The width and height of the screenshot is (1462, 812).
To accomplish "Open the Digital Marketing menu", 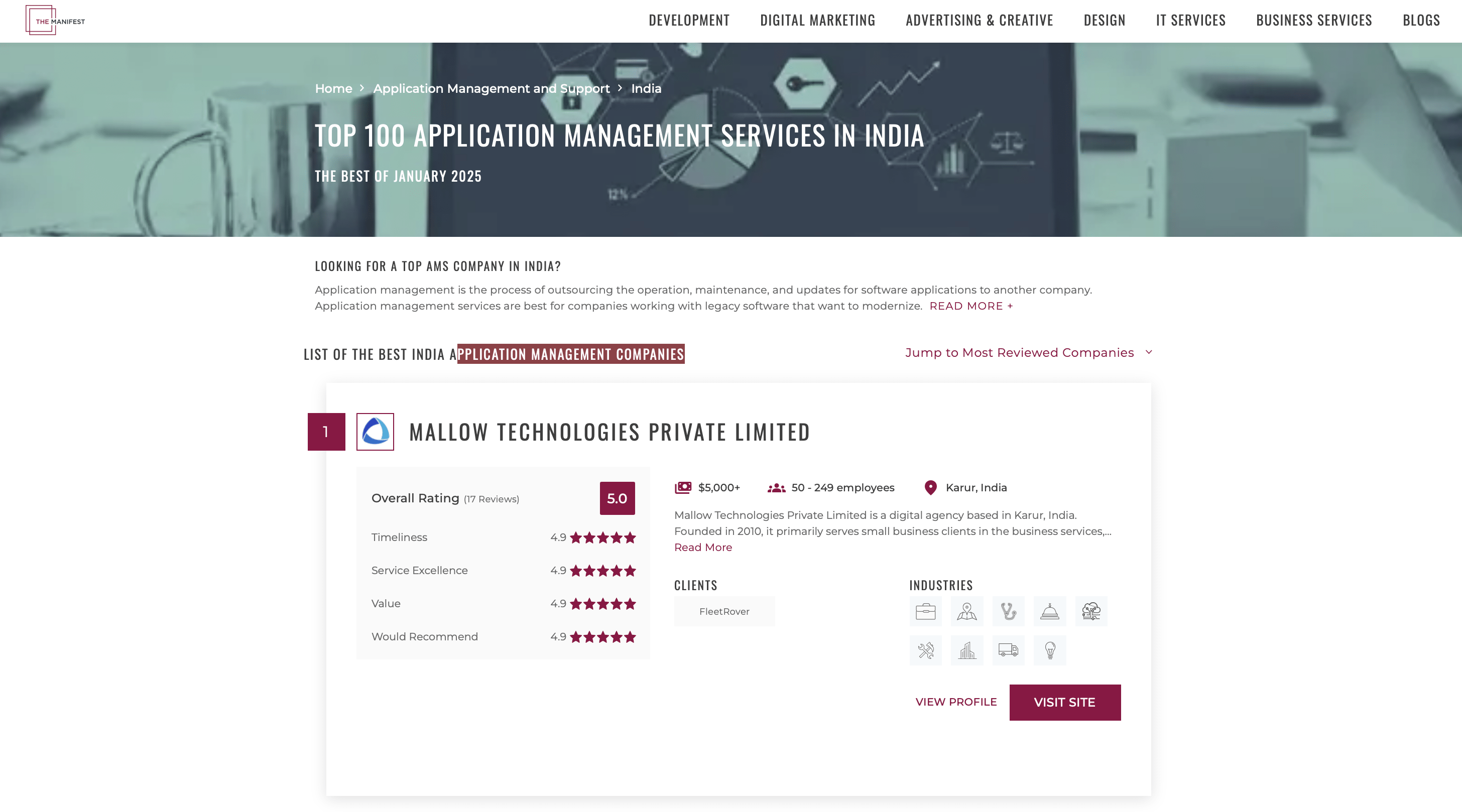I will 817,21.
